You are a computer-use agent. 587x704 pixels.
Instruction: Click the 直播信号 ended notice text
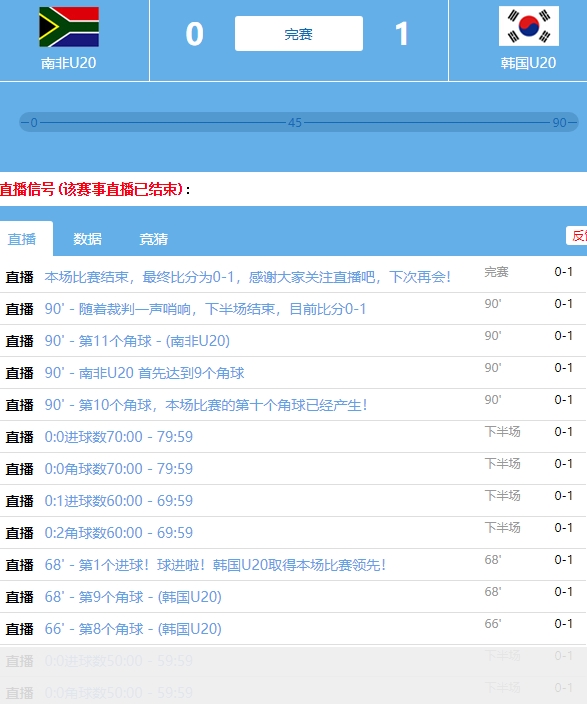tap(95, 189)
